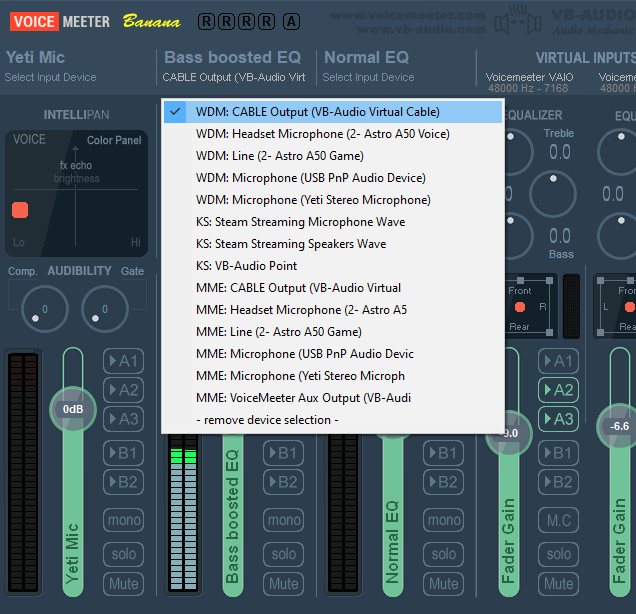The height and width of the screenshot is (614, 636).
Task: Mute the Normal EQ strip
Action: (x=443, y=584)
